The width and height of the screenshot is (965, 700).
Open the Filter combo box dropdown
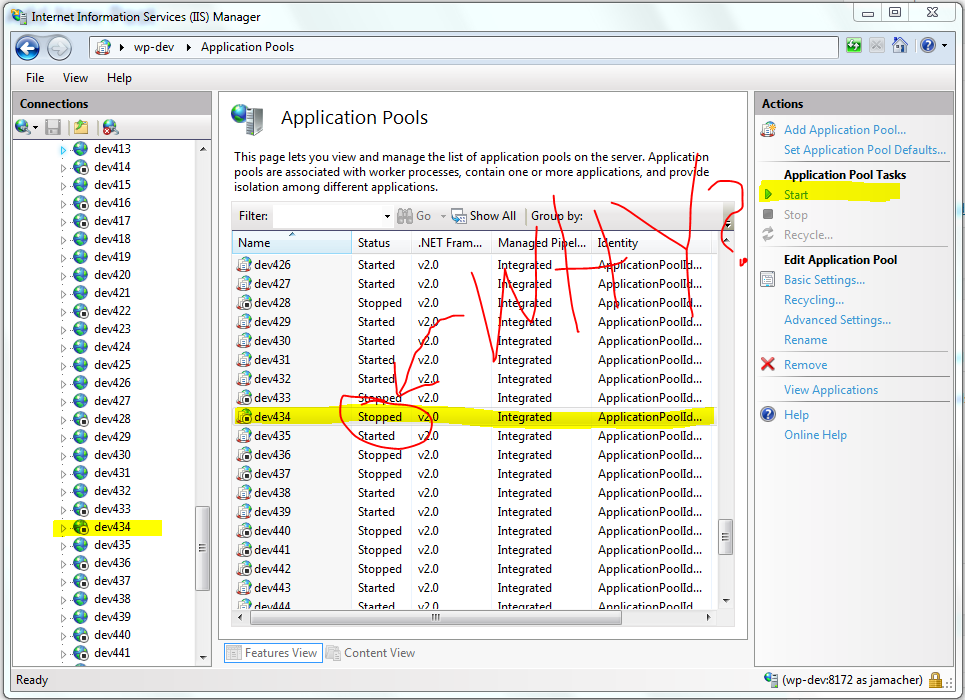387,216
